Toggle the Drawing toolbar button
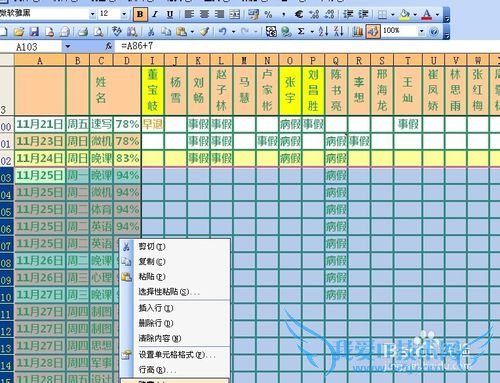The image size is (500, 383). 373,32
